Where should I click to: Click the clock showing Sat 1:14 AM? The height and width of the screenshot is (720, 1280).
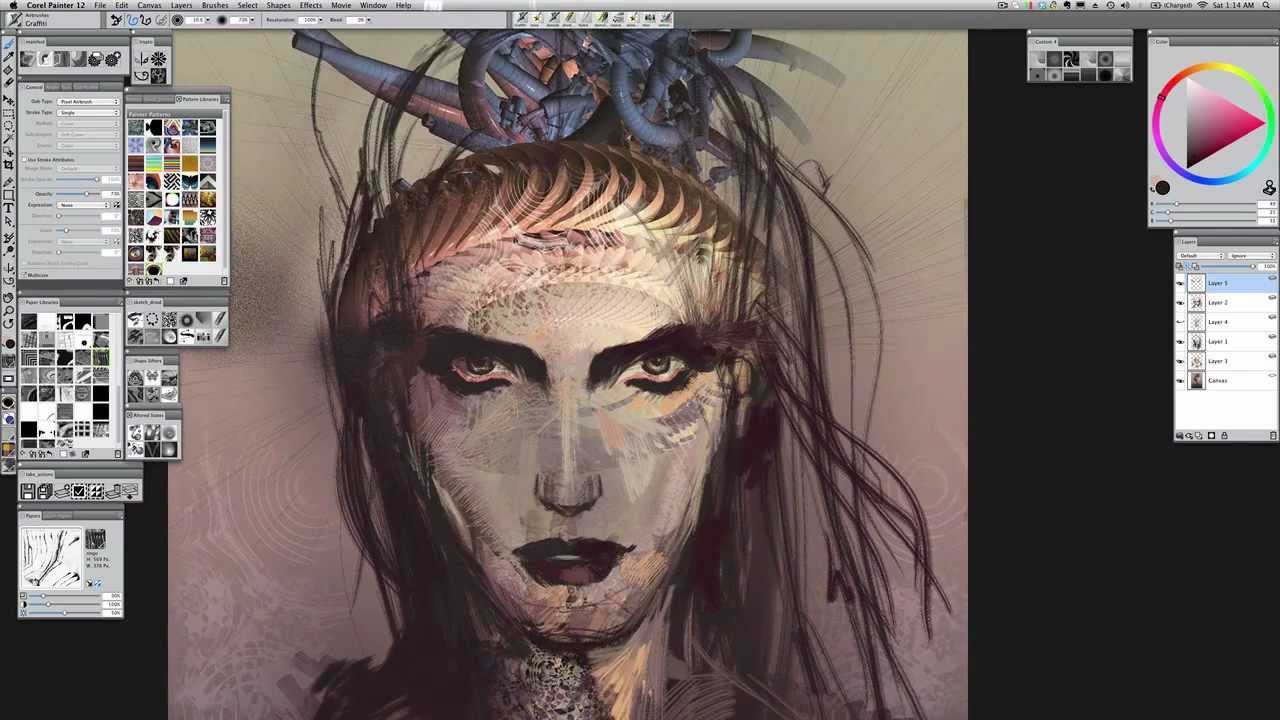tap(1233, 5)
